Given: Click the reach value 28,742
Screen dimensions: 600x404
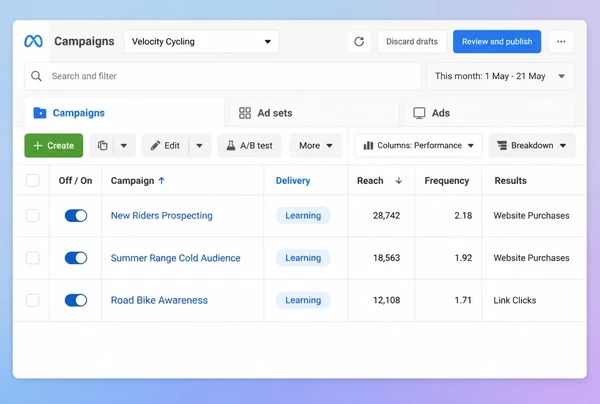Looking at the screenshot, I should (386, 215).
